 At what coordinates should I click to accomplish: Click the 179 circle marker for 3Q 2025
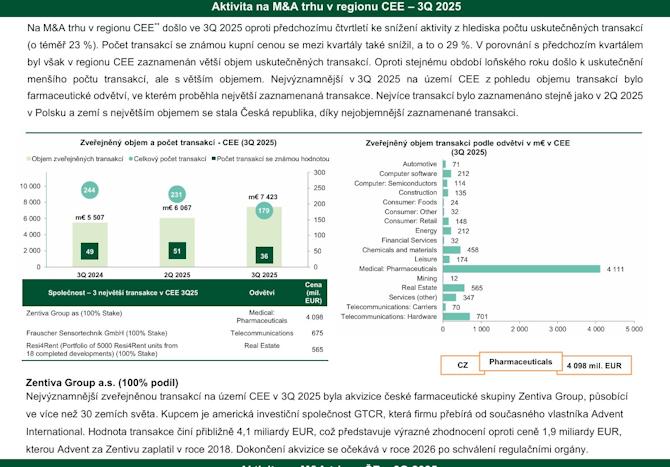[263, 211]
